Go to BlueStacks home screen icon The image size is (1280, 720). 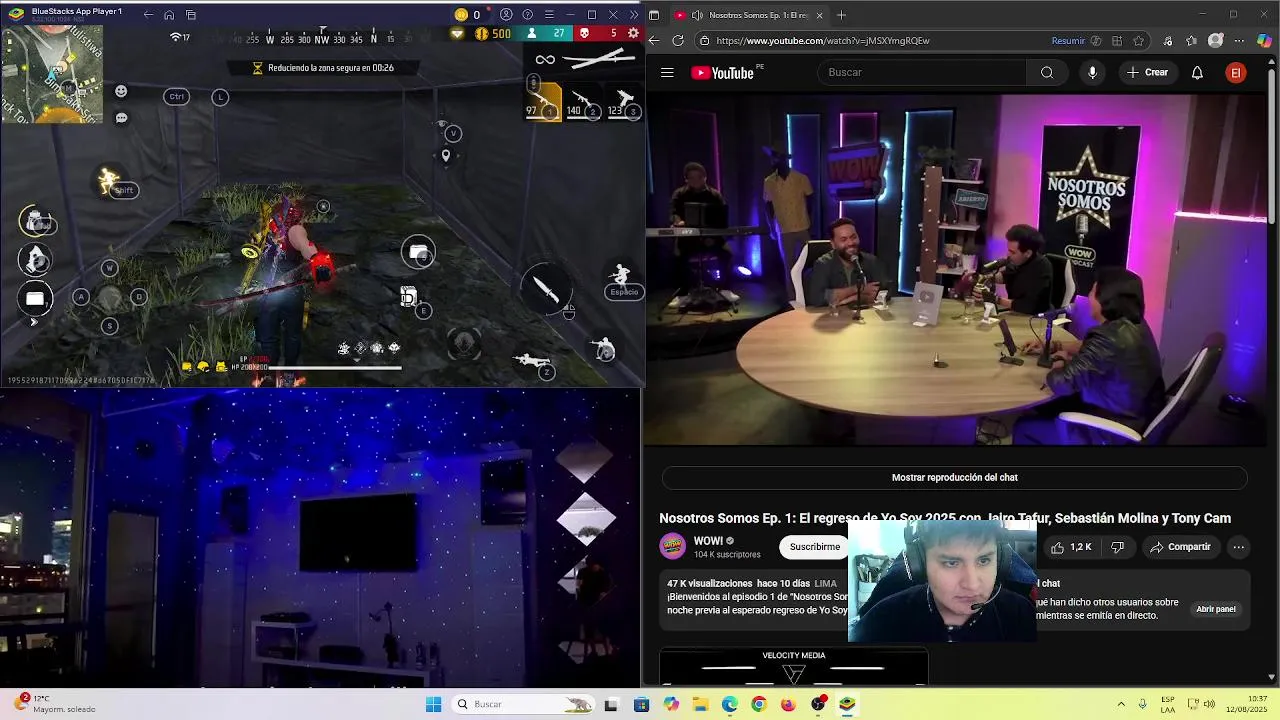(x=169, y=15)
